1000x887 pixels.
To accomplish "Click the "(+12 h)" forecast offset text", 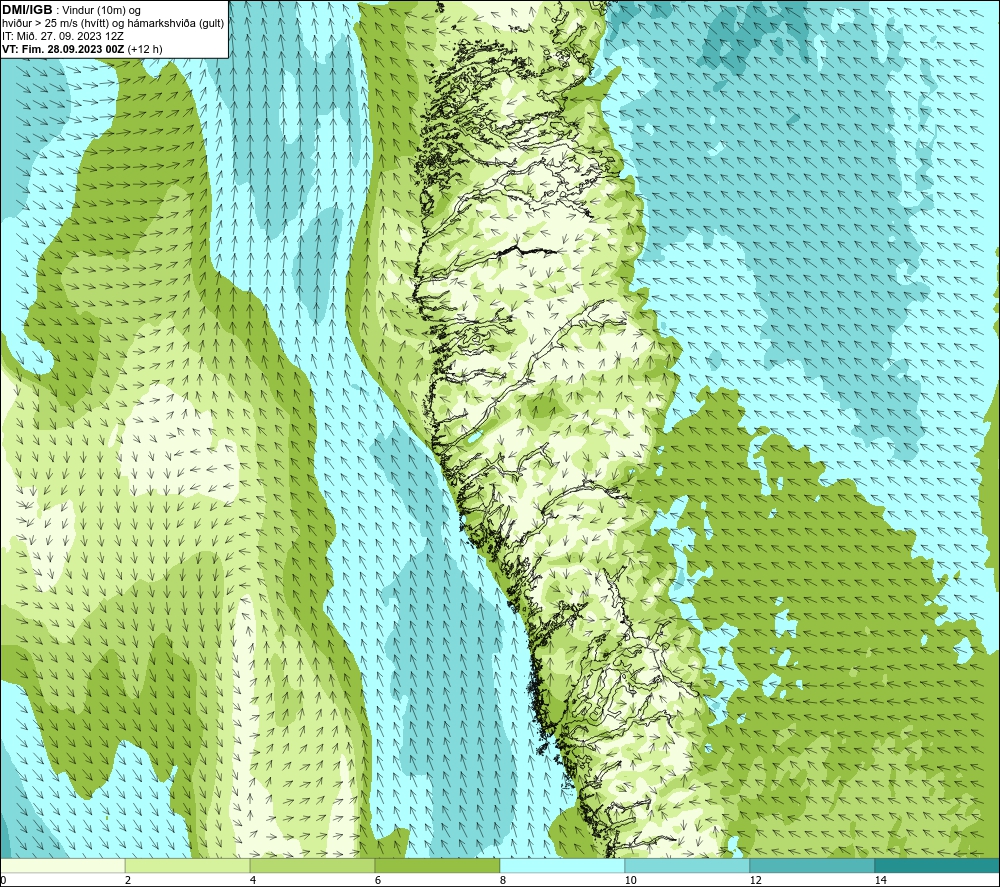I will pos(145,49).
